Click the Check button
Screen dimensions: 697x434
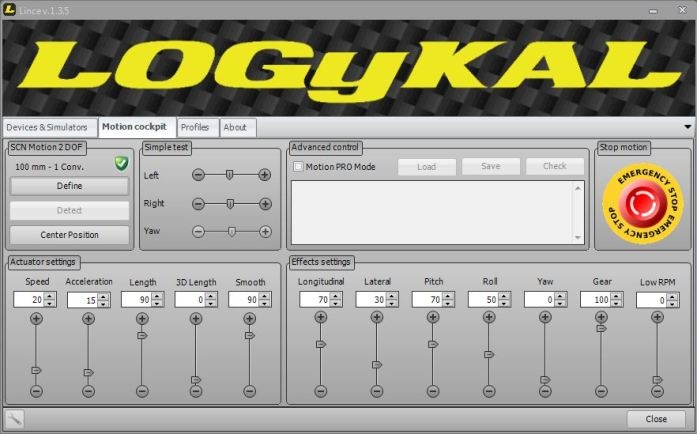click(x=555, y=166)
